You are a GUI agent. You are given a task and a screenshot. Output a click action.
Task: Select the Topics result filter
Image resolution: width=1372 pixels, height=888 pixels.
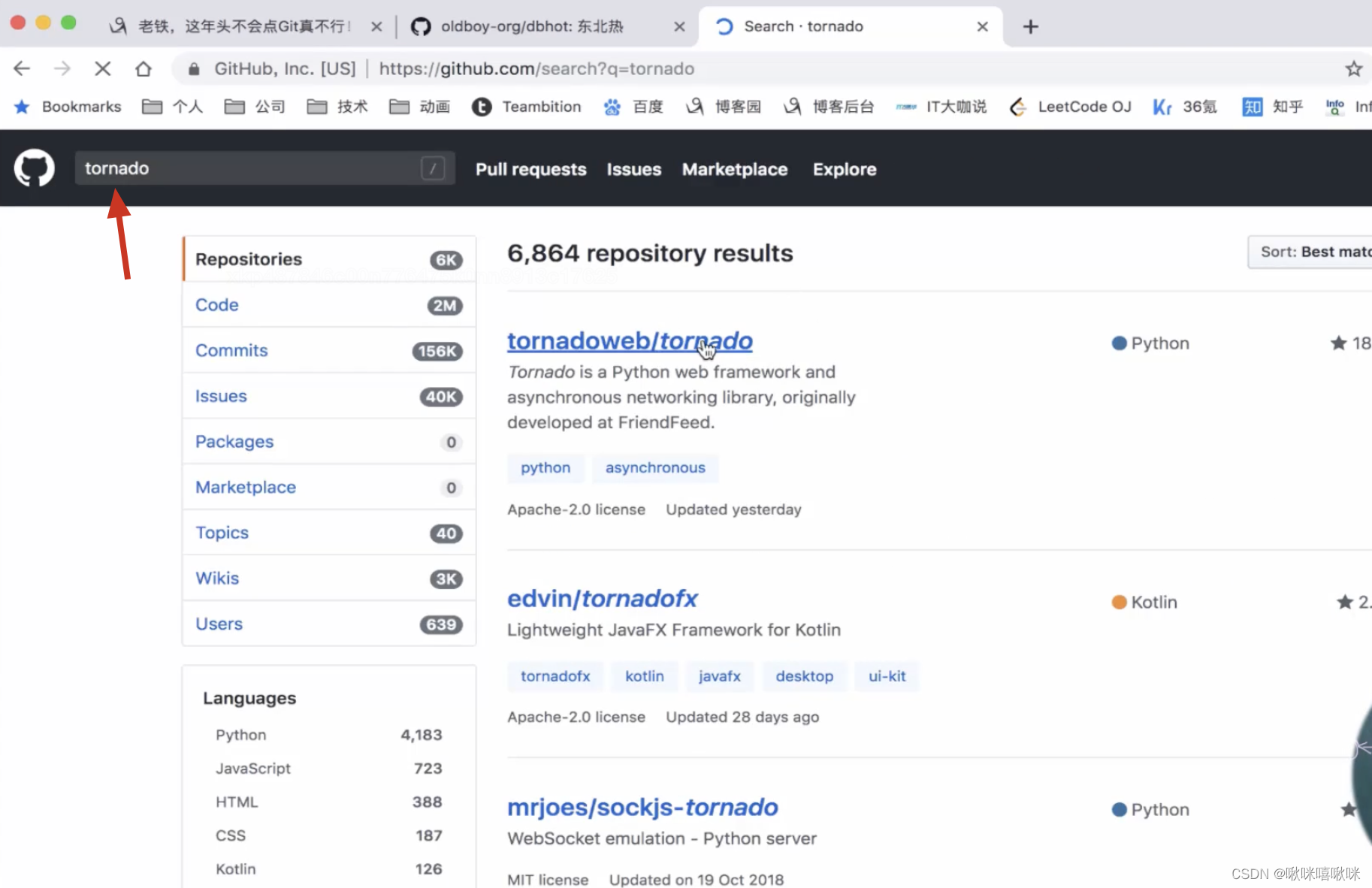329,533
